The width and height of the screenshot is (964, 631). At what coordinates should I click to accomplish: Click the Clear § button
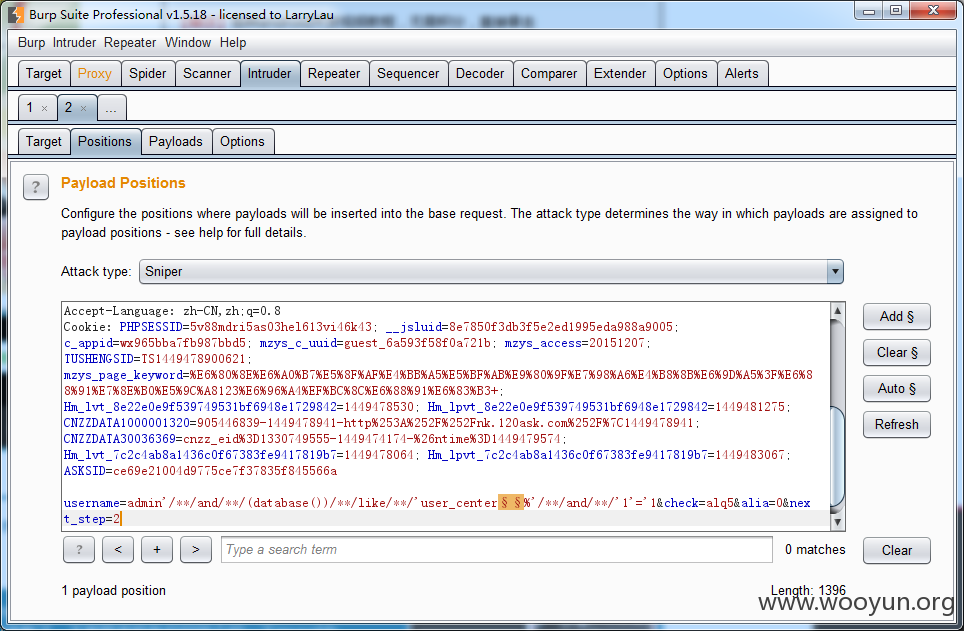click(x=896, y=352)
